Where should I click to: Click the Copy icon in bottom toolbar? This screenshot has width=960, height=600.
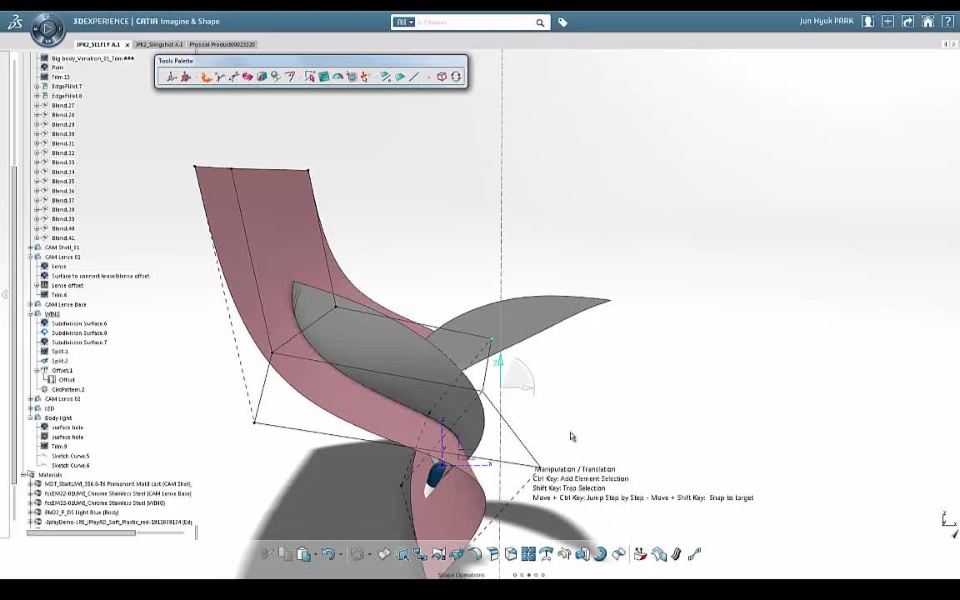click(285, 554)
